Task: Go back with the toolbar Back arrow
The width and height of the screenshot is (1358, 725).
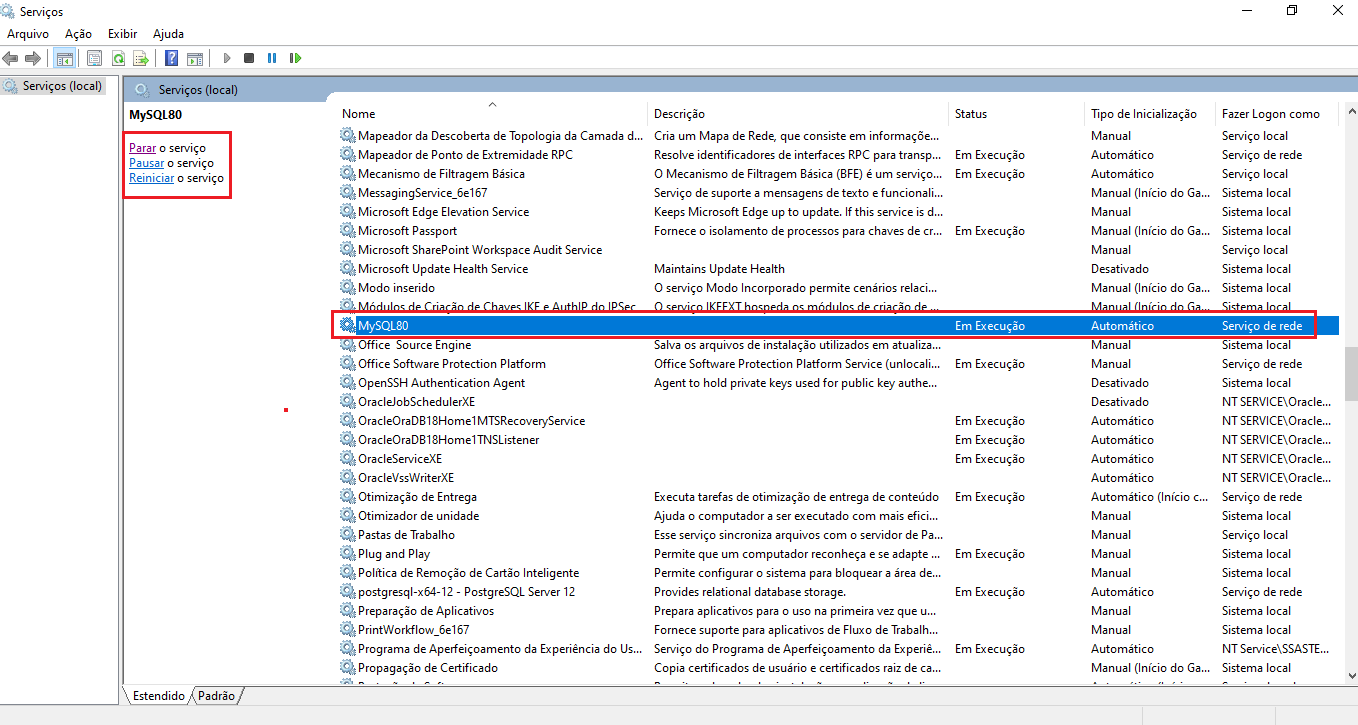Action: click(x=11, y=58)
